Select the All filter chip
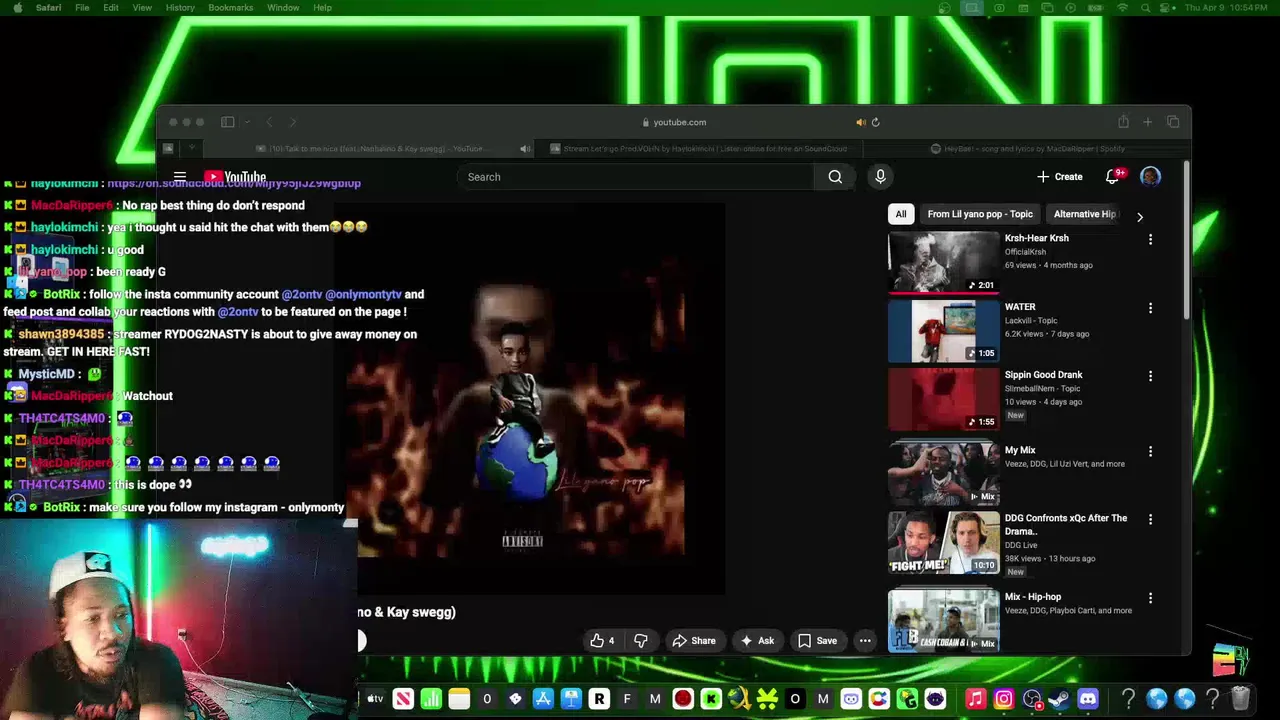Screen dimensions: 1280x720 (x=901, y=214)
